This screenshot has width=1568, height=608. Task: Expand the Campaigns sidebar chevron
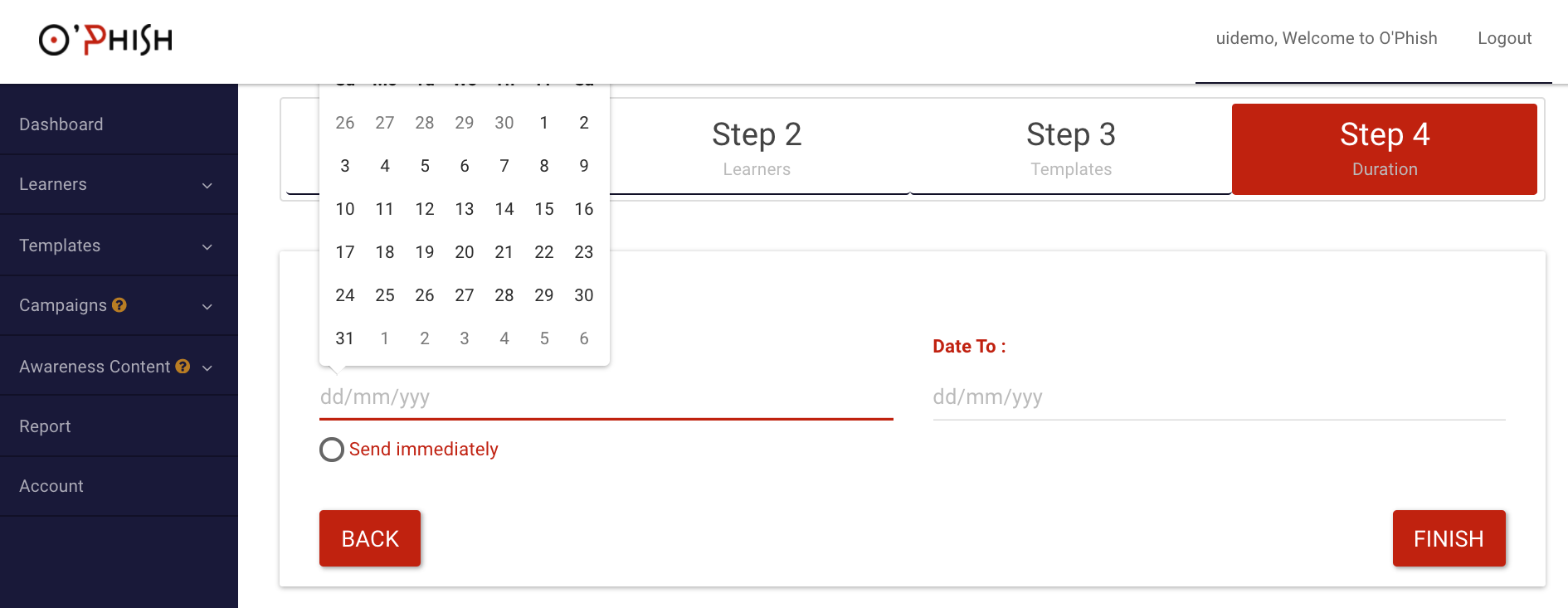click(x=207, y=306)
